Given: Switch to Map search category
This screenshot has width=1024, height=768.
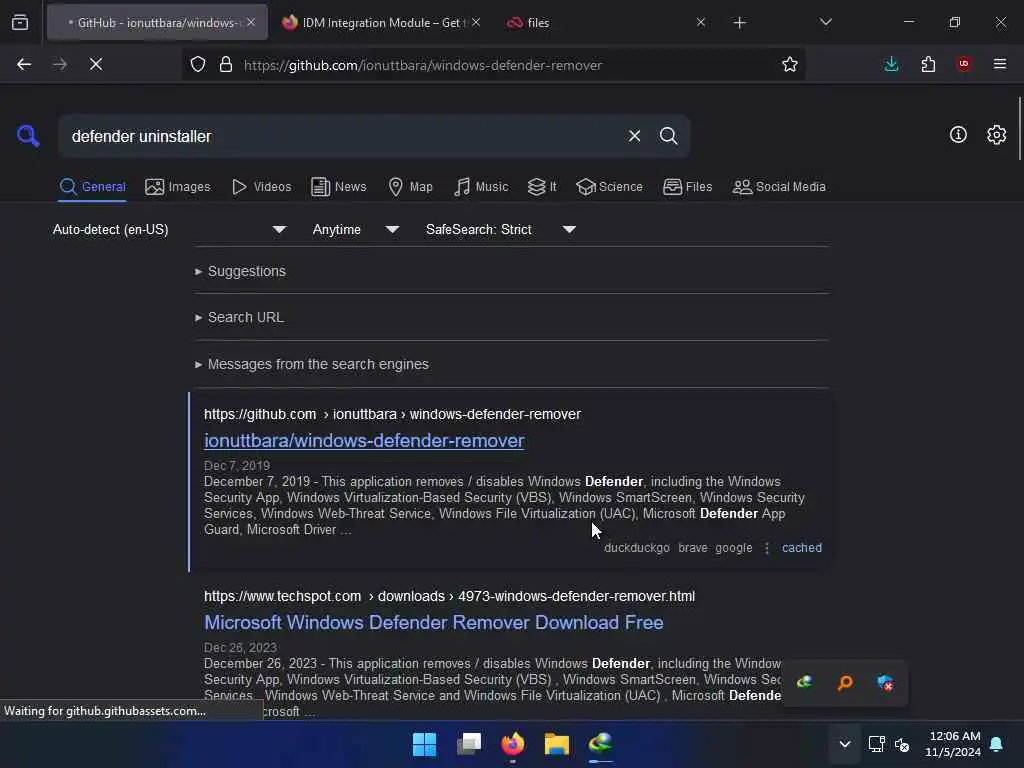Looking at the screenshot, I should (x=410, y=187).
